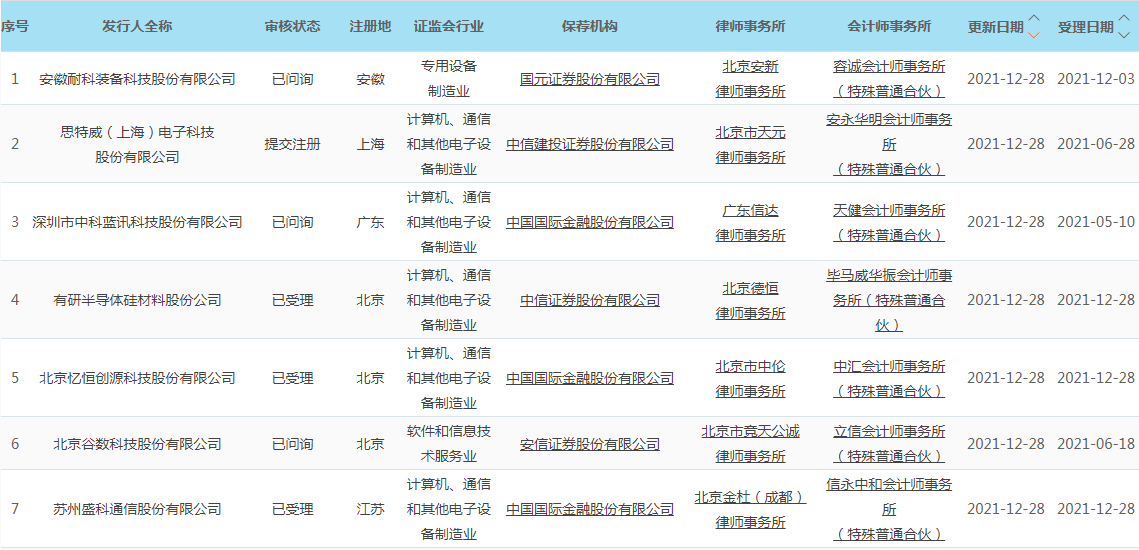Image resolution: width=1139 pixels, height=550 pixels.
Task: Open the 安永华明会计师事务所 accounting firm link
Action: coord(889,119)
